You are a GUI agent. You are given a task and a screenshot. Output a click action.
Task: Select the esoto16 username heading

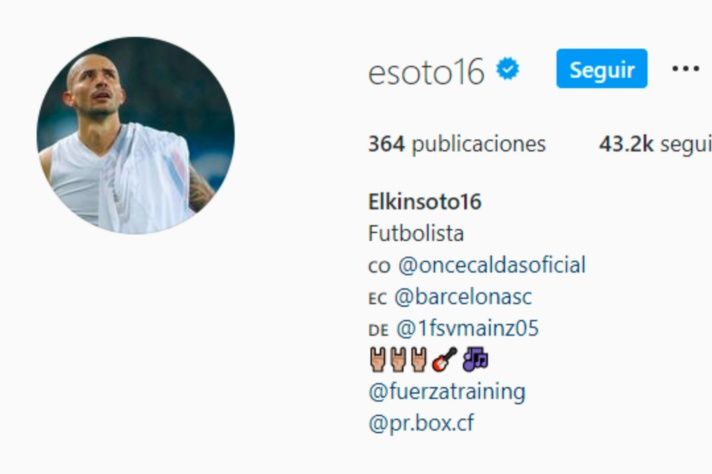pyautogui.click(x=426, y=72)
